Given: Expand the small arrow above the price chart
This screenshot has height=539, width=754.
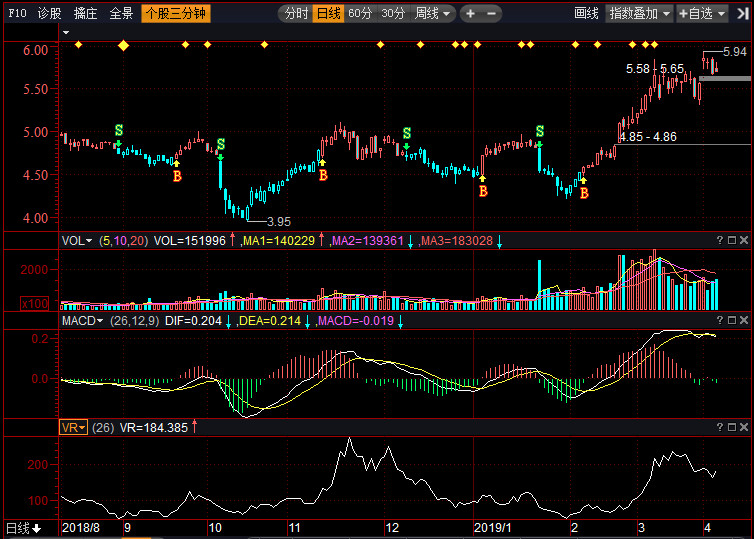Looking at the screenshot, I should click(x=66, y=32).
